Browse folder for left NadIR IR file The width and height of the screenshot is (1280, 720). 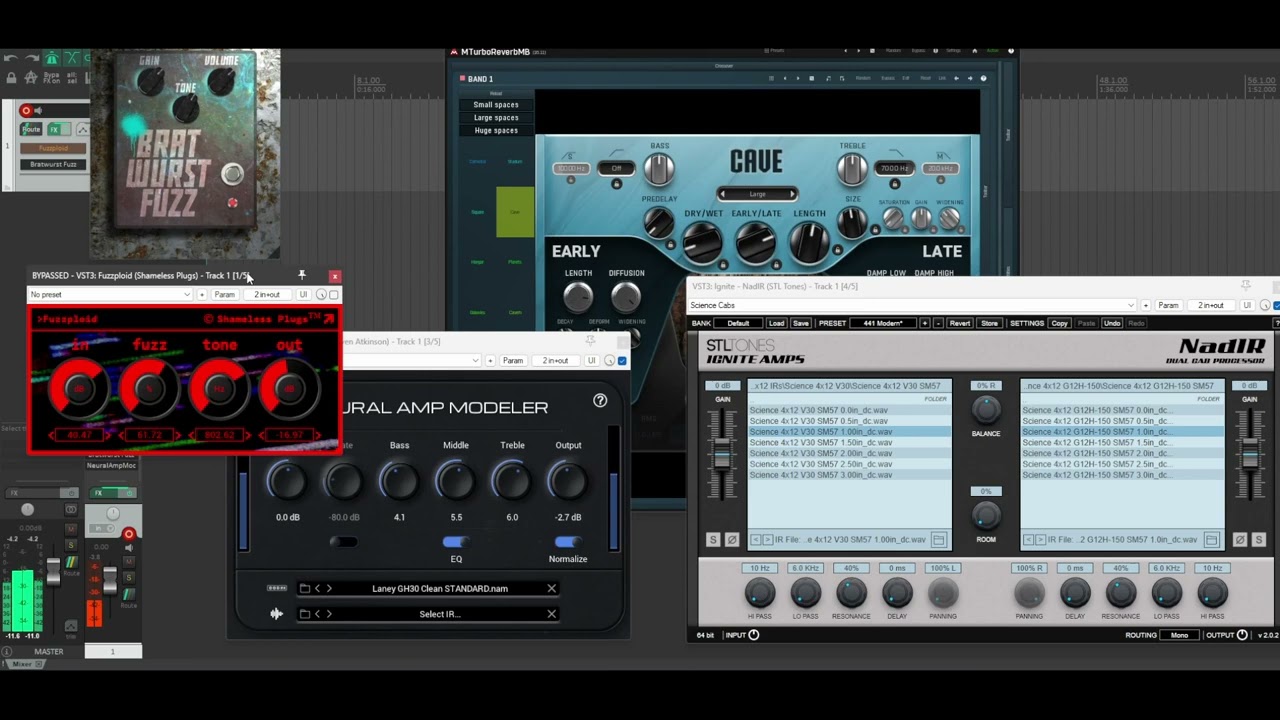(938, 540)
